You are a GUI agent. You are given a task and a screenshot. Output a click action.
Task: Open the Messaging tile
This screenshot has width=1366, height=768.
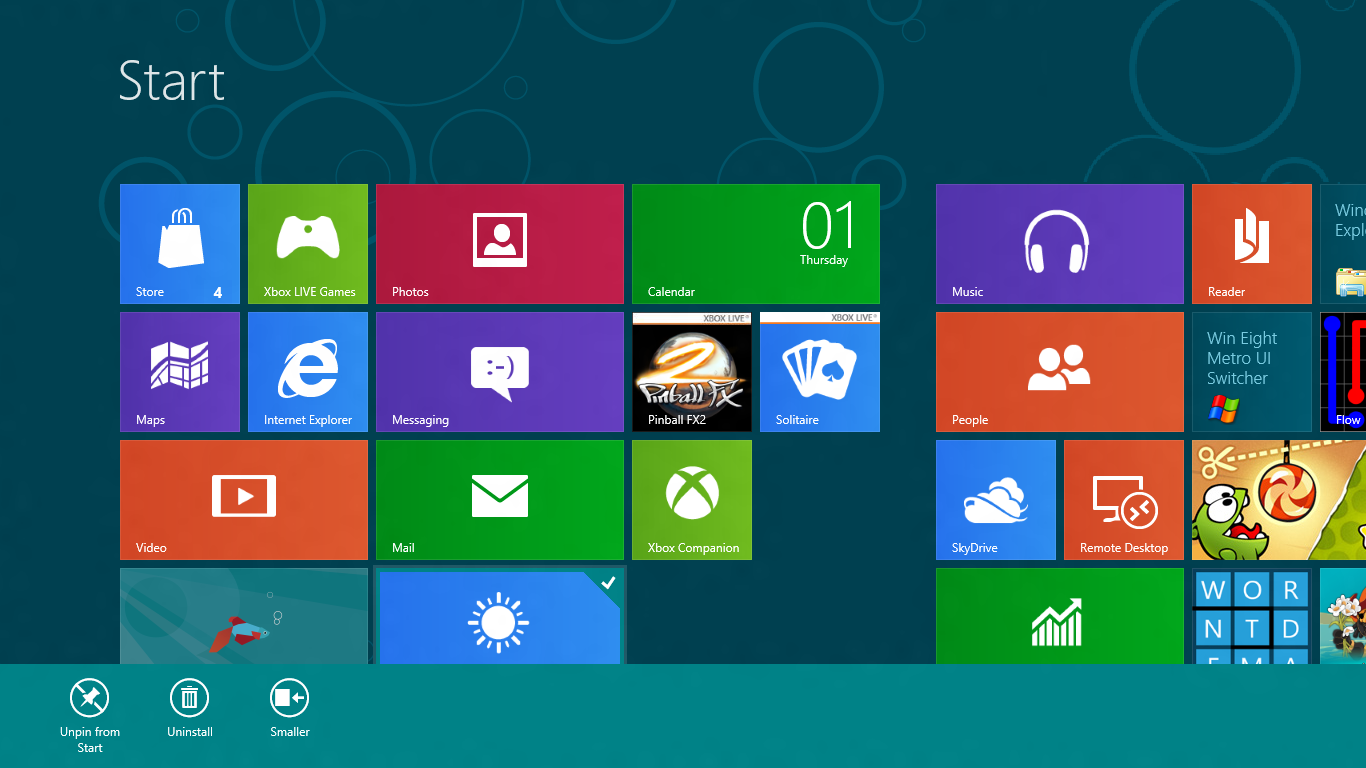[500, 372]
